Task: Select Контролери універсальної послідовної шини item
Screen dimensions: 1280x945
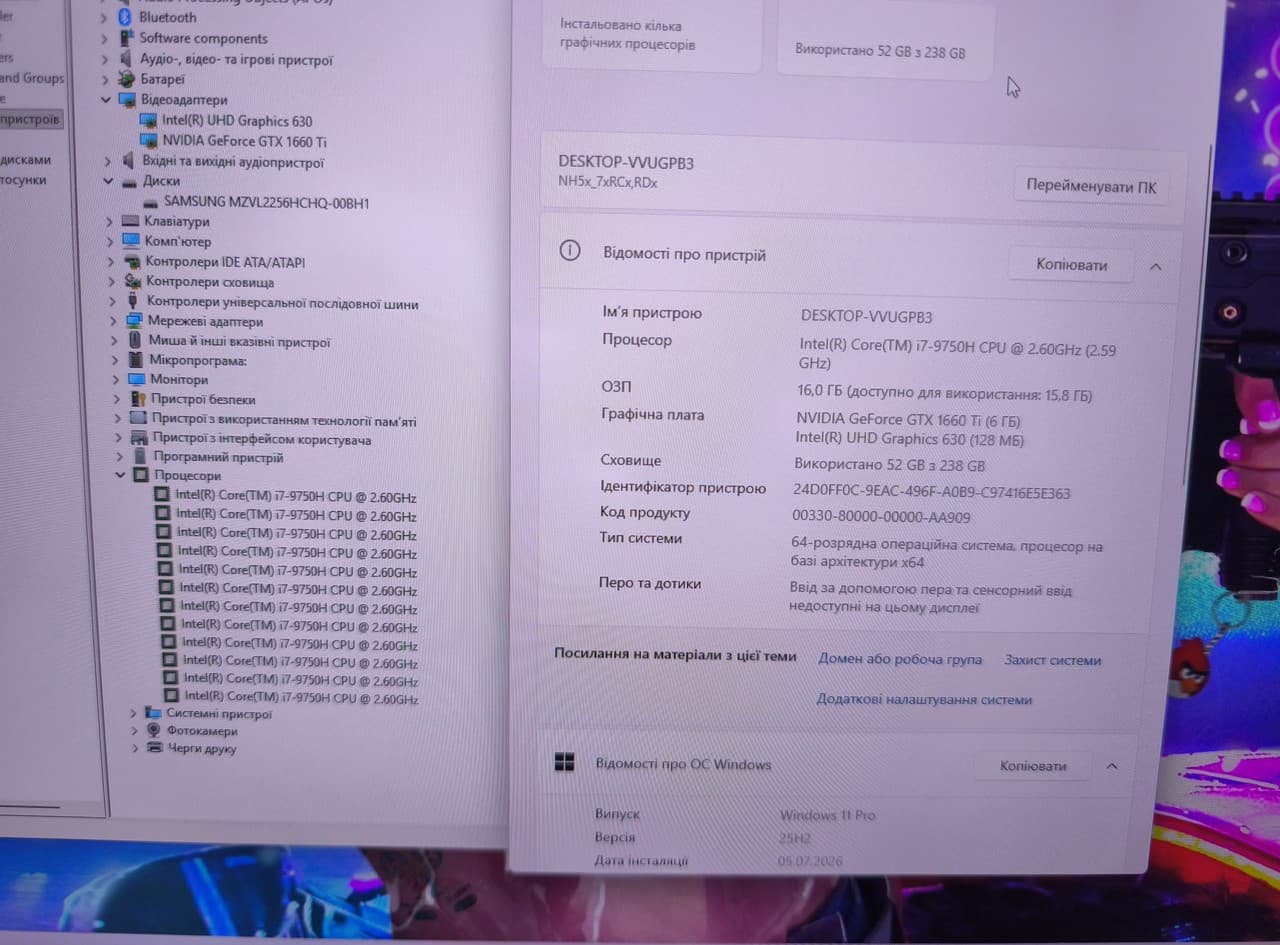Action: tap(282, 302)
